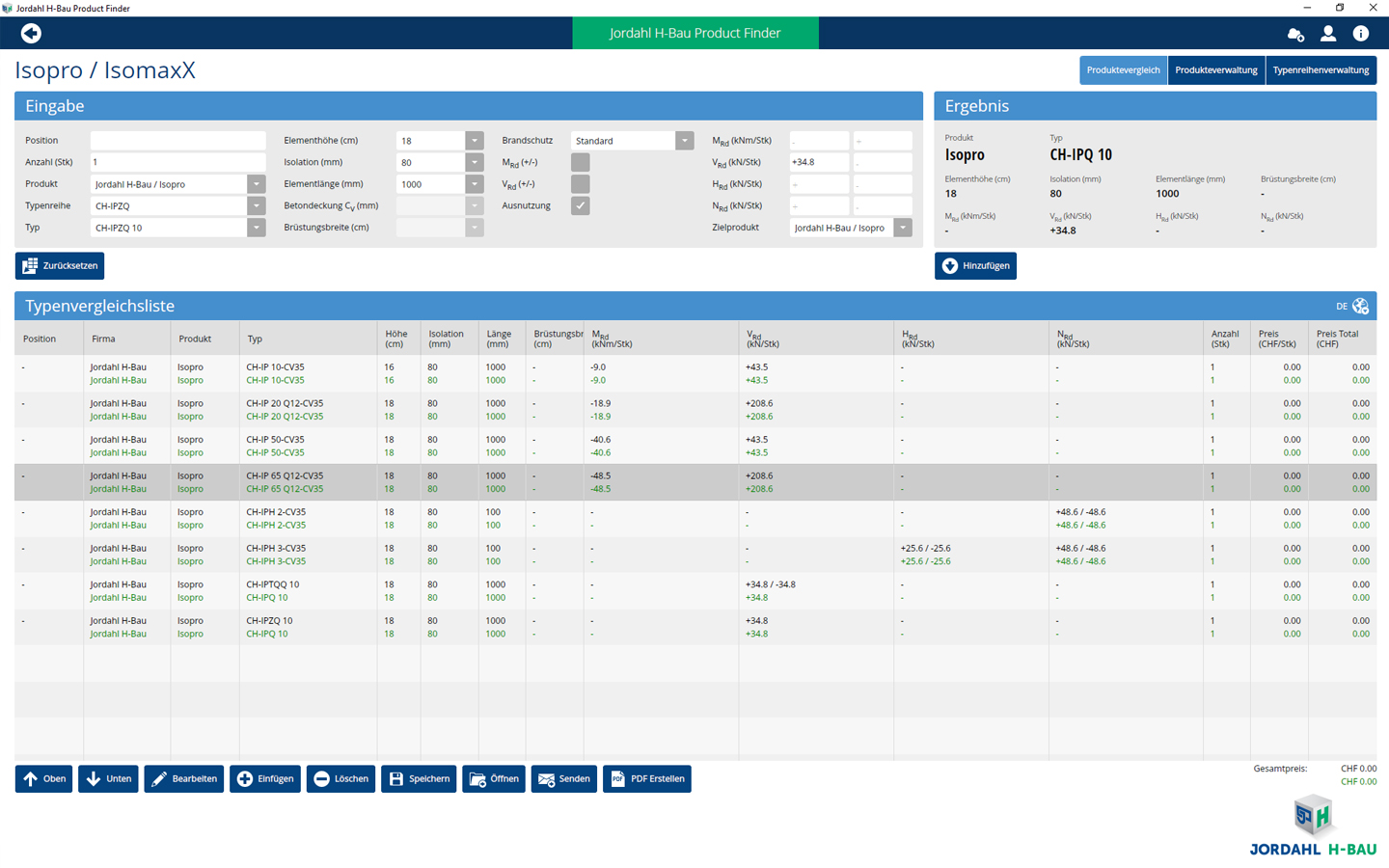The width and height of the screenshot is (1389, 868).
Task: Open the Elementhöhe dropdown
Action: point(474,141)
